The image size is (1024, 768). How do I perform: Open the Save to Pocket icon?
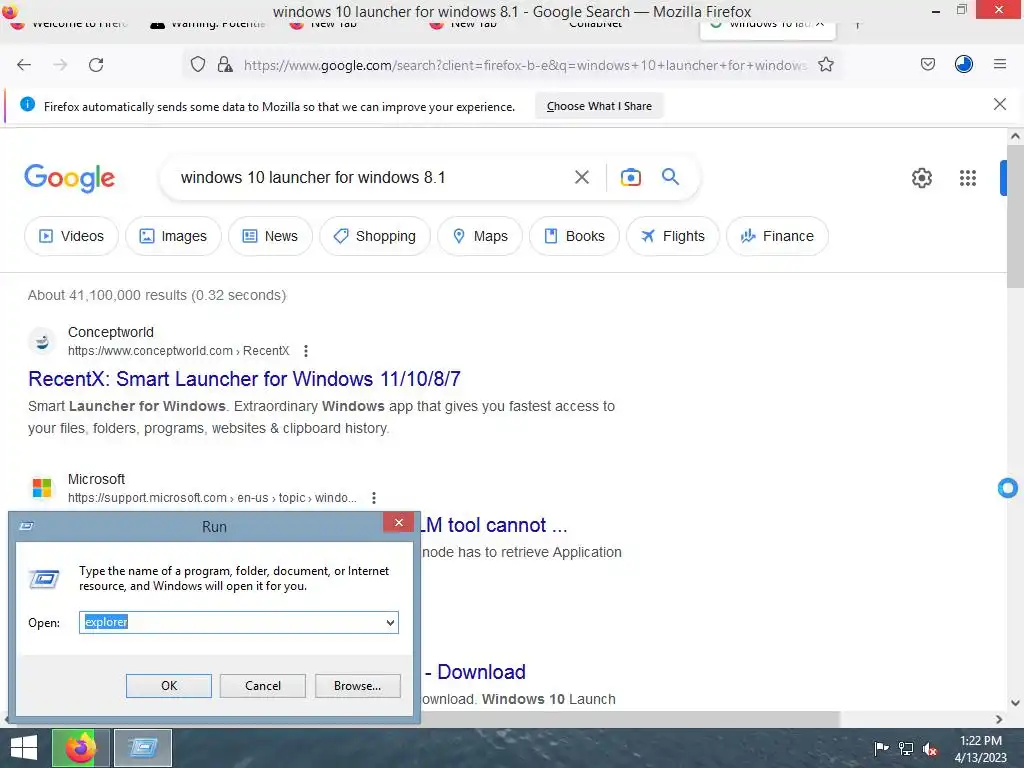pos(927,65)
